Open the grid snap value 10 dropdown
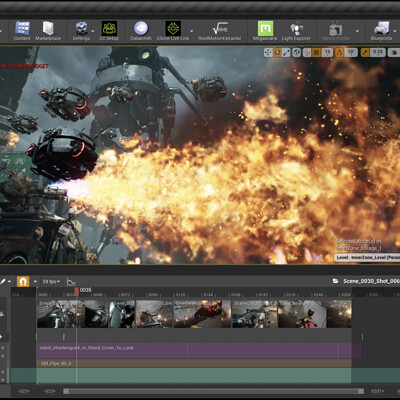 coord(327,52)
